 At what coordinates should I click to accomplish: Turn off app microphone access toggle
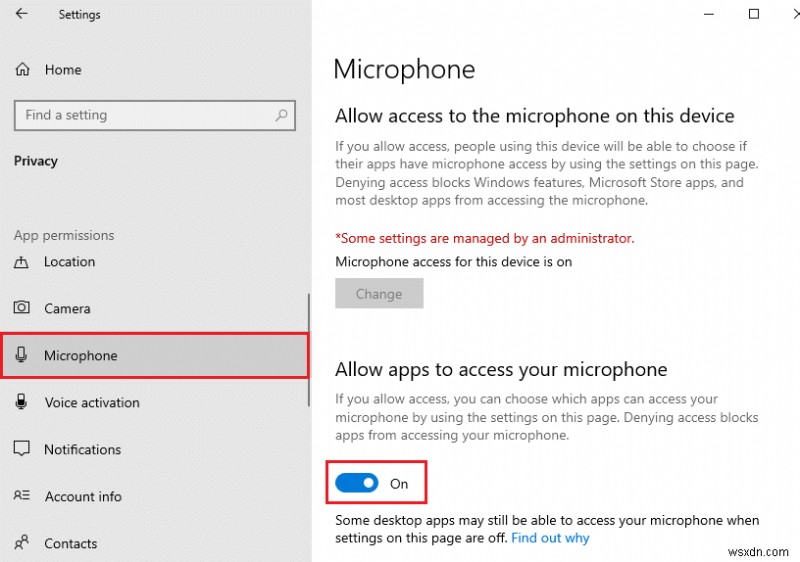click(357, 483)
